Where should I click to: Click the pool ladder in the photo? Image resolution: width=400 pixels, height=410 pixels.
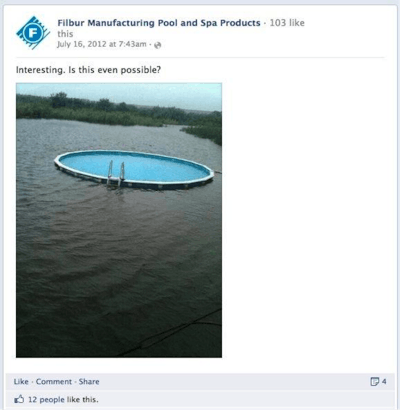[x=116, y=173]
